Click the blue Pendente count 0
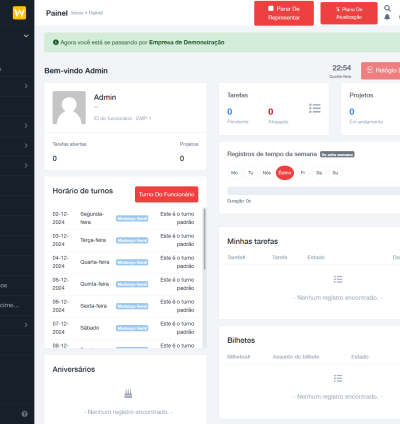Screen dimensions: 400x424 230,112
